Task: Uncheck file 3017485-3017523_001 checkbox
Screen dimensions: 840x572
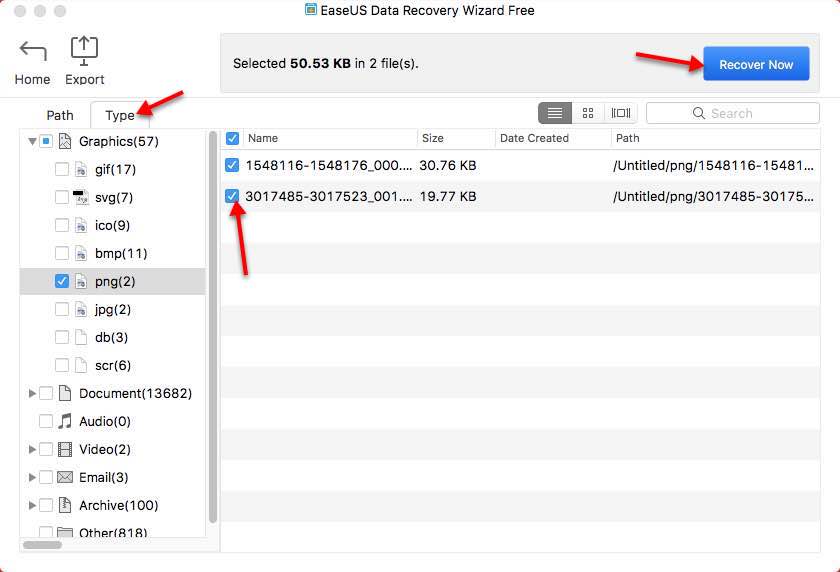Action: point(232,196)
